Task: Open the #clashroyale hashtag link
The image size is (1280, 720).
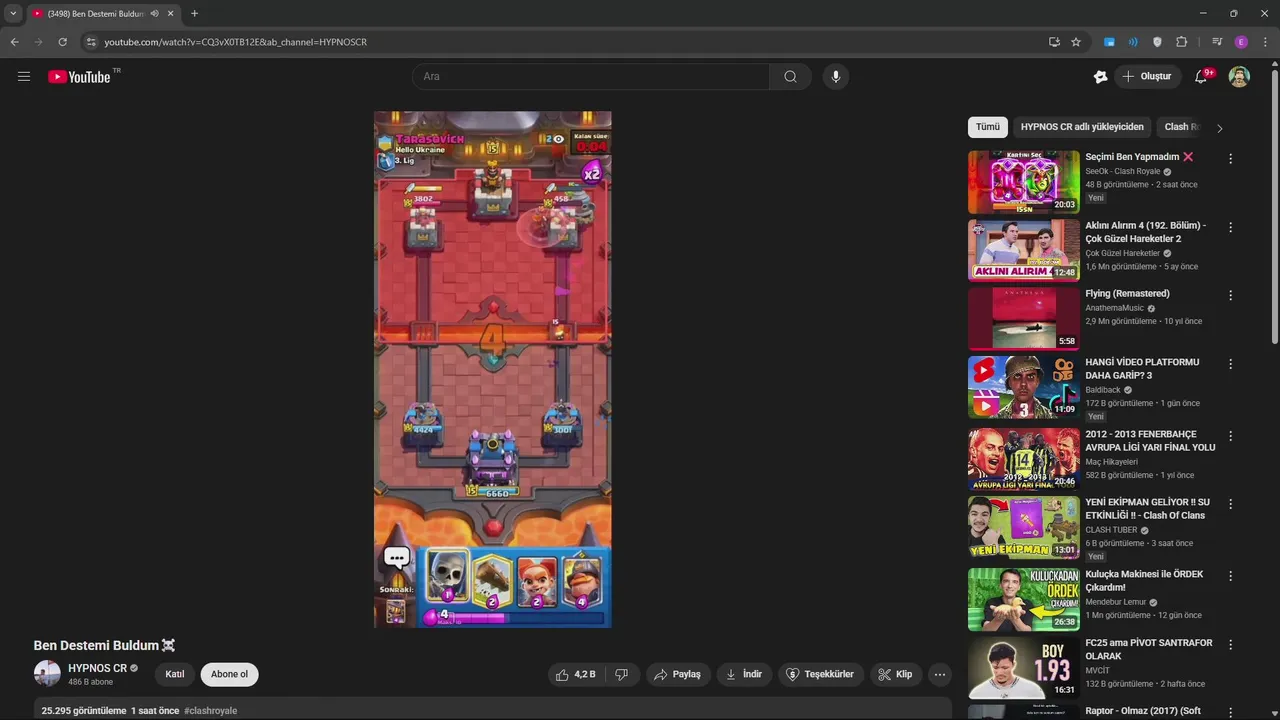Action: (210, 711)
